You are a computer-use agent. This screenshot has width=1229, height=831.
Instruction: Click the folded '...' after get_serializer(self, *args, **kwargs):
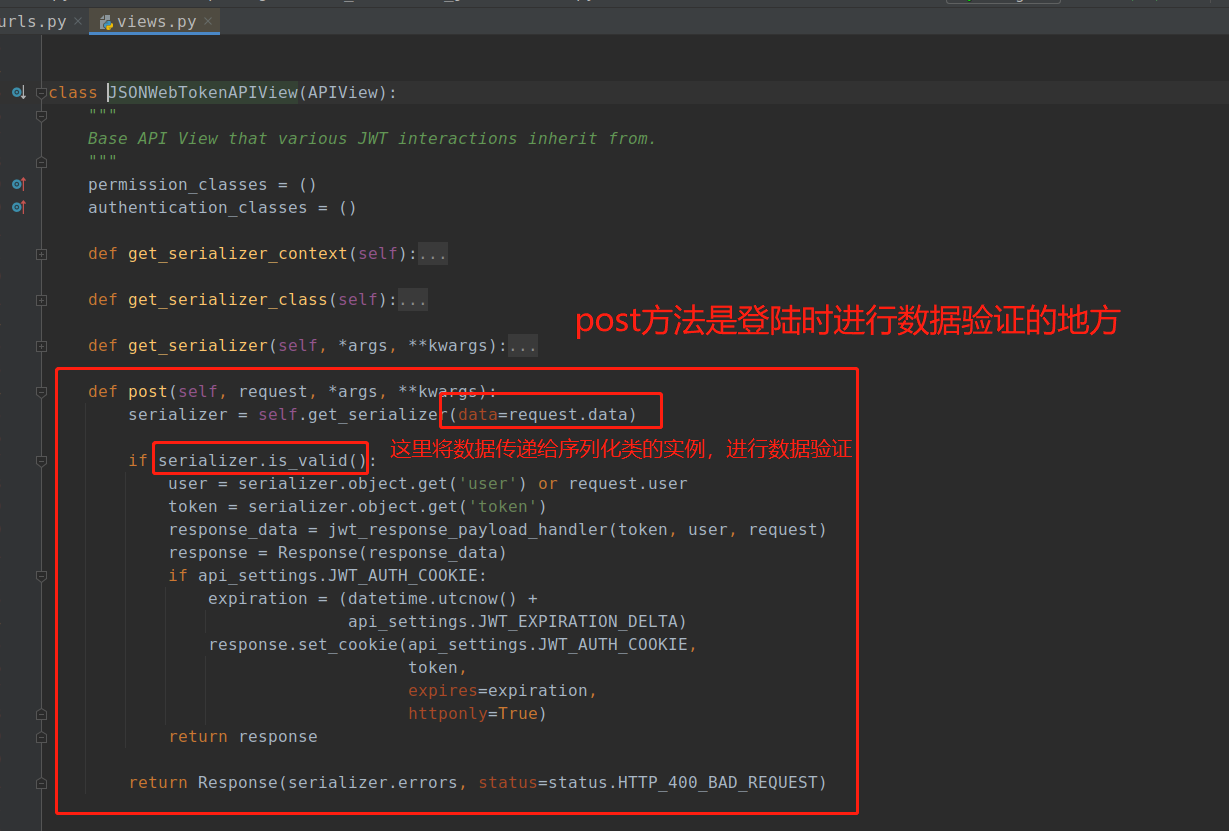[x=523, y=346]
